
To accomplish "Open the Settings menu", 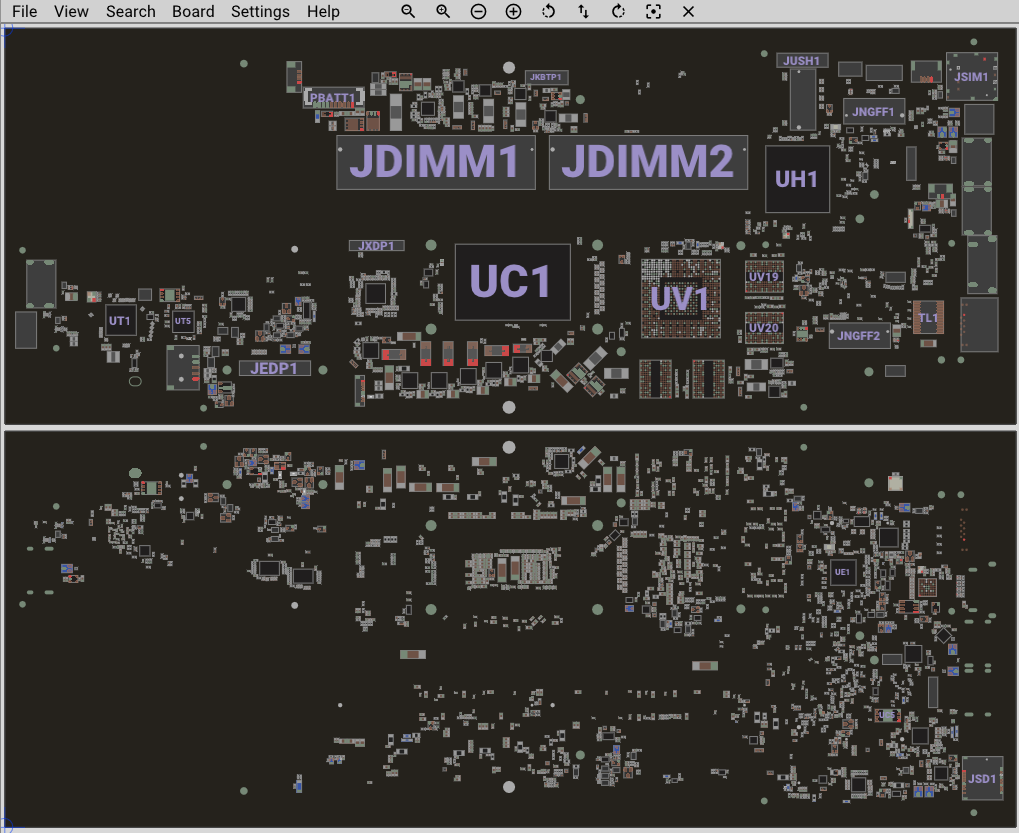I will point(260,12).
